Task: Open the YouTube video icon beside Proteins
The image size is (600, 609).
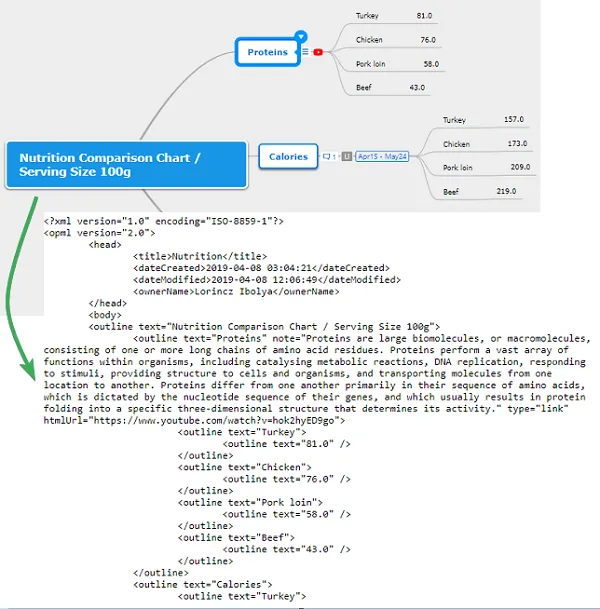Action: 318,52
